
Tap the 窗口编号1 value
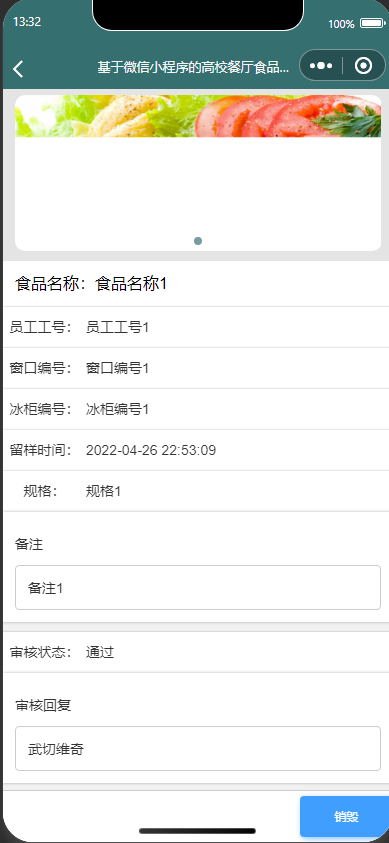point(117,368)
